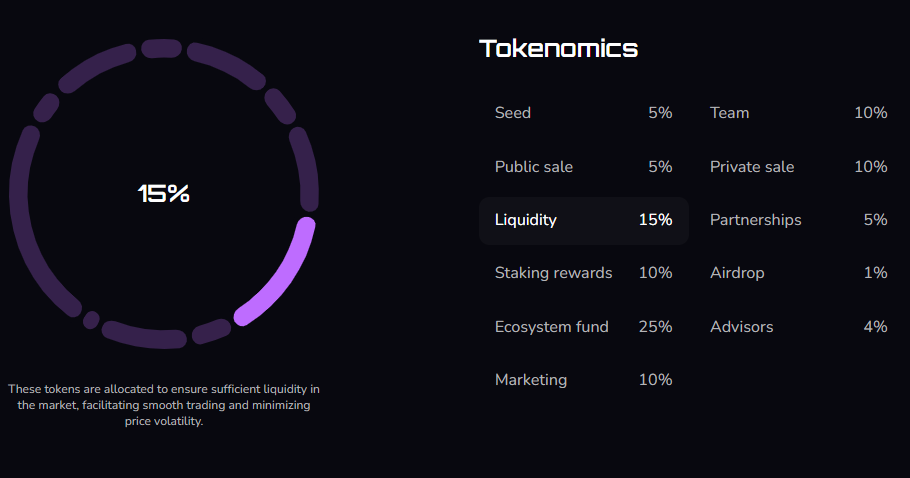Select the Private sale entry
Image resolution: width=910 pixels, height=478 pixels.
pos(798,167)
